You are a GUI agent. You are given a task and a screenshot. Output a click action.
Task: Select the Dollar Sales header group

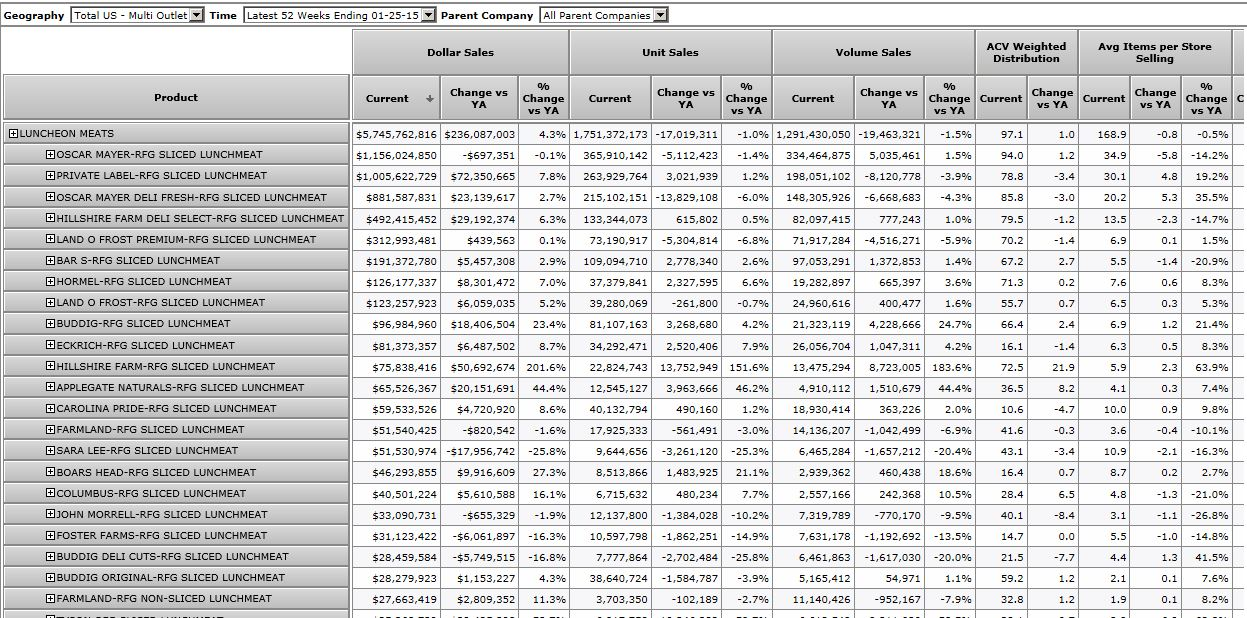pyautogui.click(x=460, y=52)
